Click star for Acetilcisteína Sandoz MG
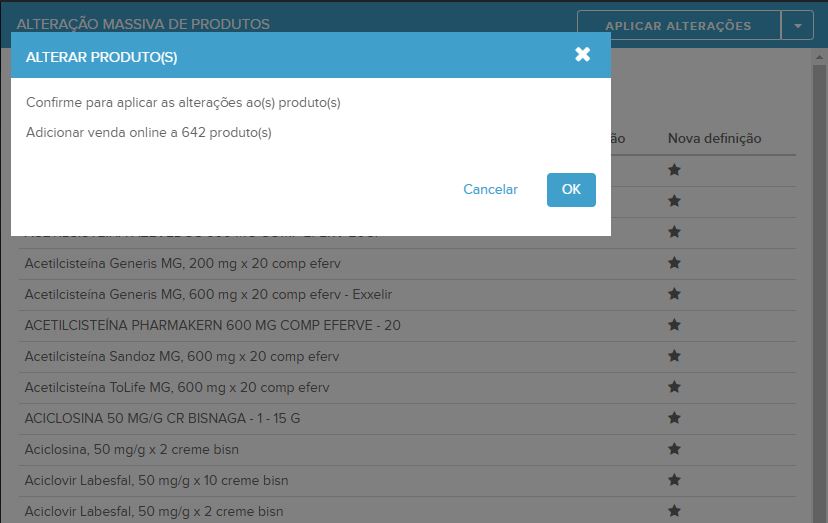The width and height of the screenshot is (828, 523). click(x=674, y=356)
